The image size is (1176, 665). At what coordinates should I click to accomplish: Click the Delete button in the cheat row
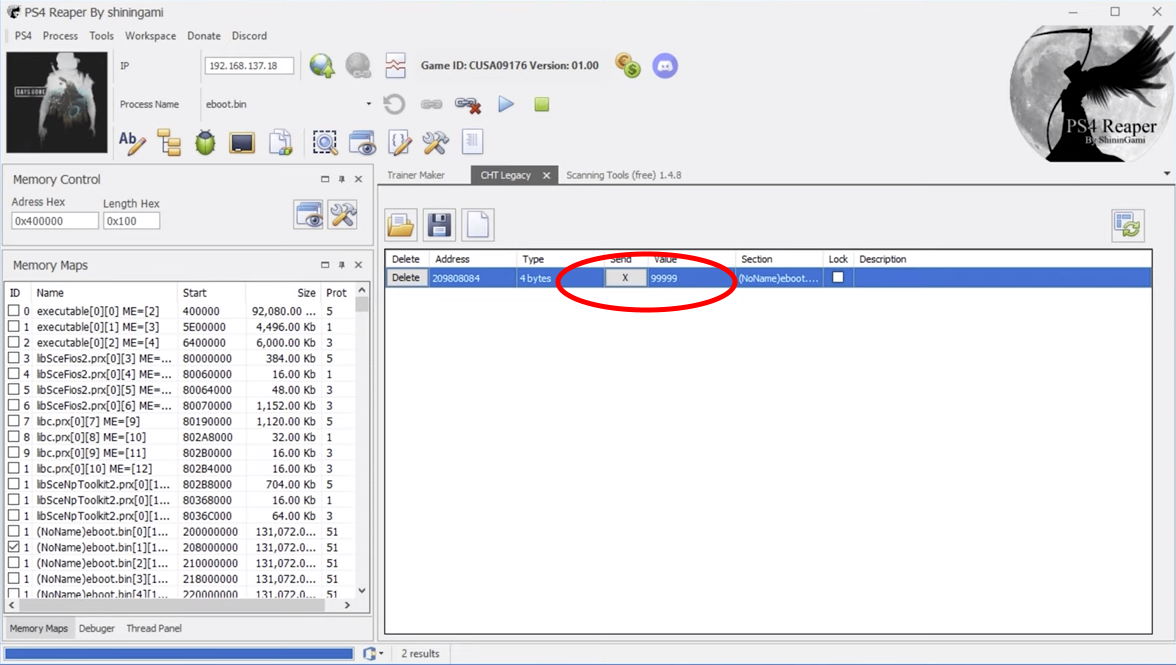coord(406,278)
